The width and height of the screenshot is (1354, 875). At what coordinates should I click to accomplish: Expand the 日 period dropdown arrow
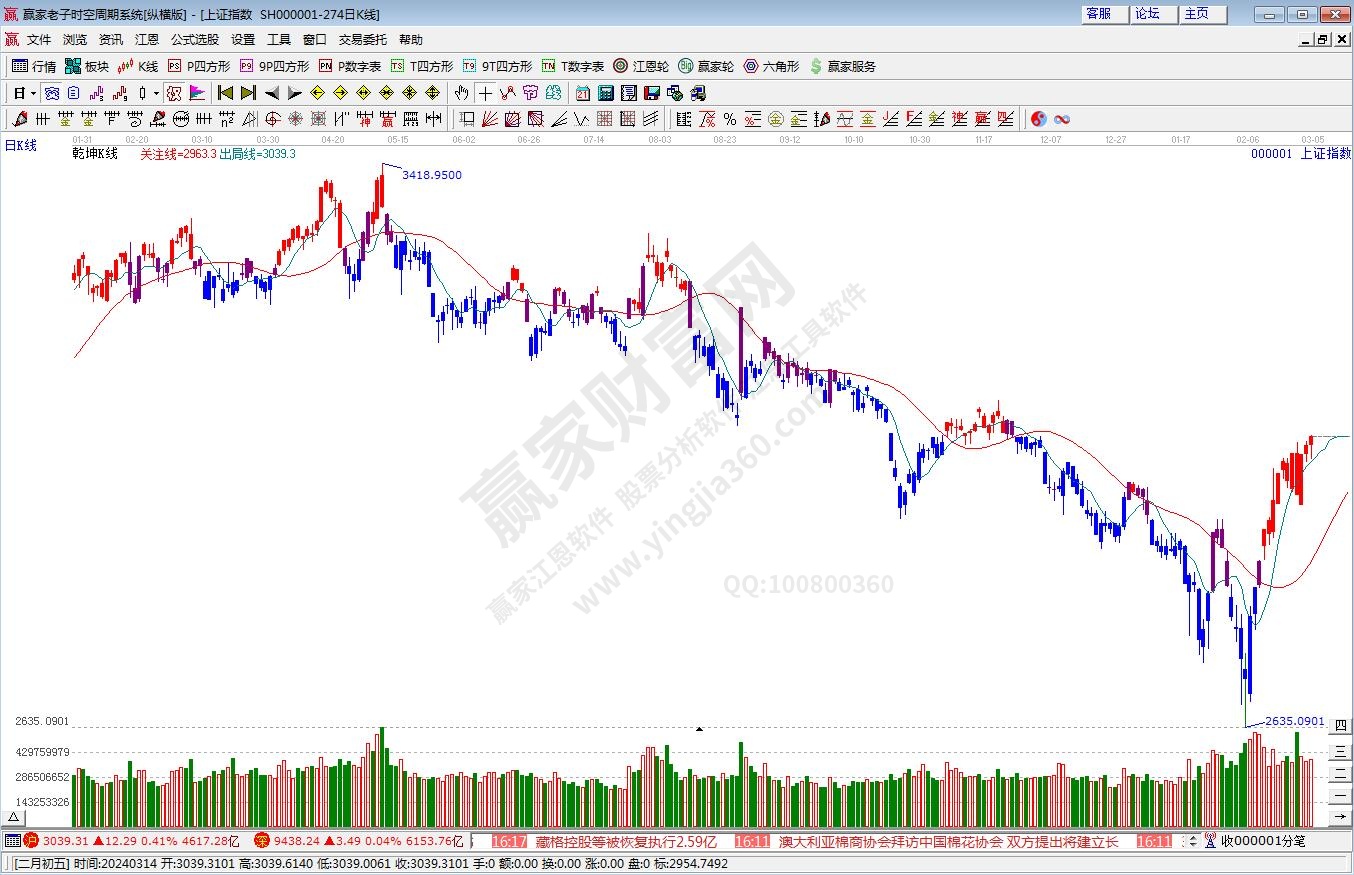33,93
